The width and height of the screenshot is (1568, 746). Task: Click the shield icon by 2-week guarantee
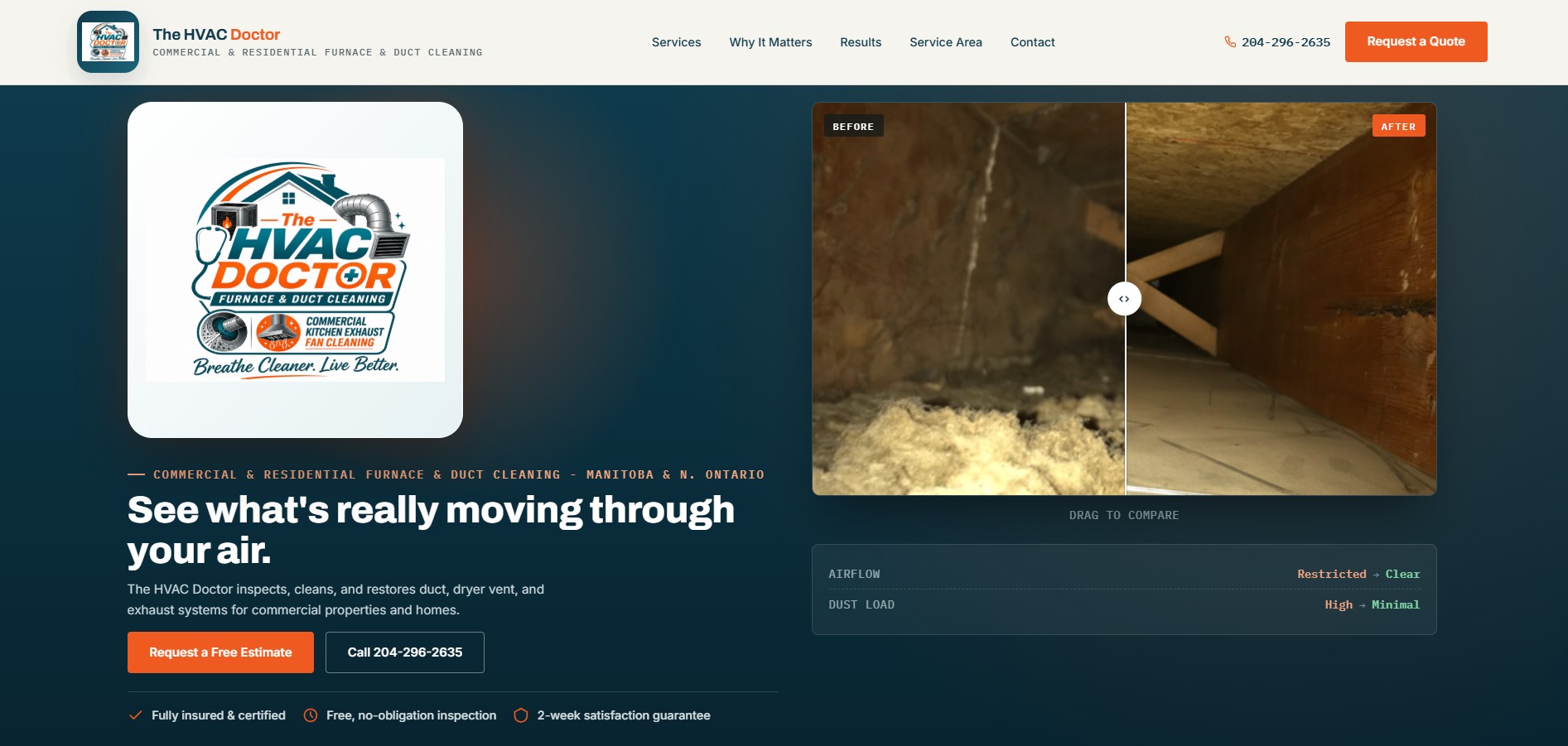(521, 715)
